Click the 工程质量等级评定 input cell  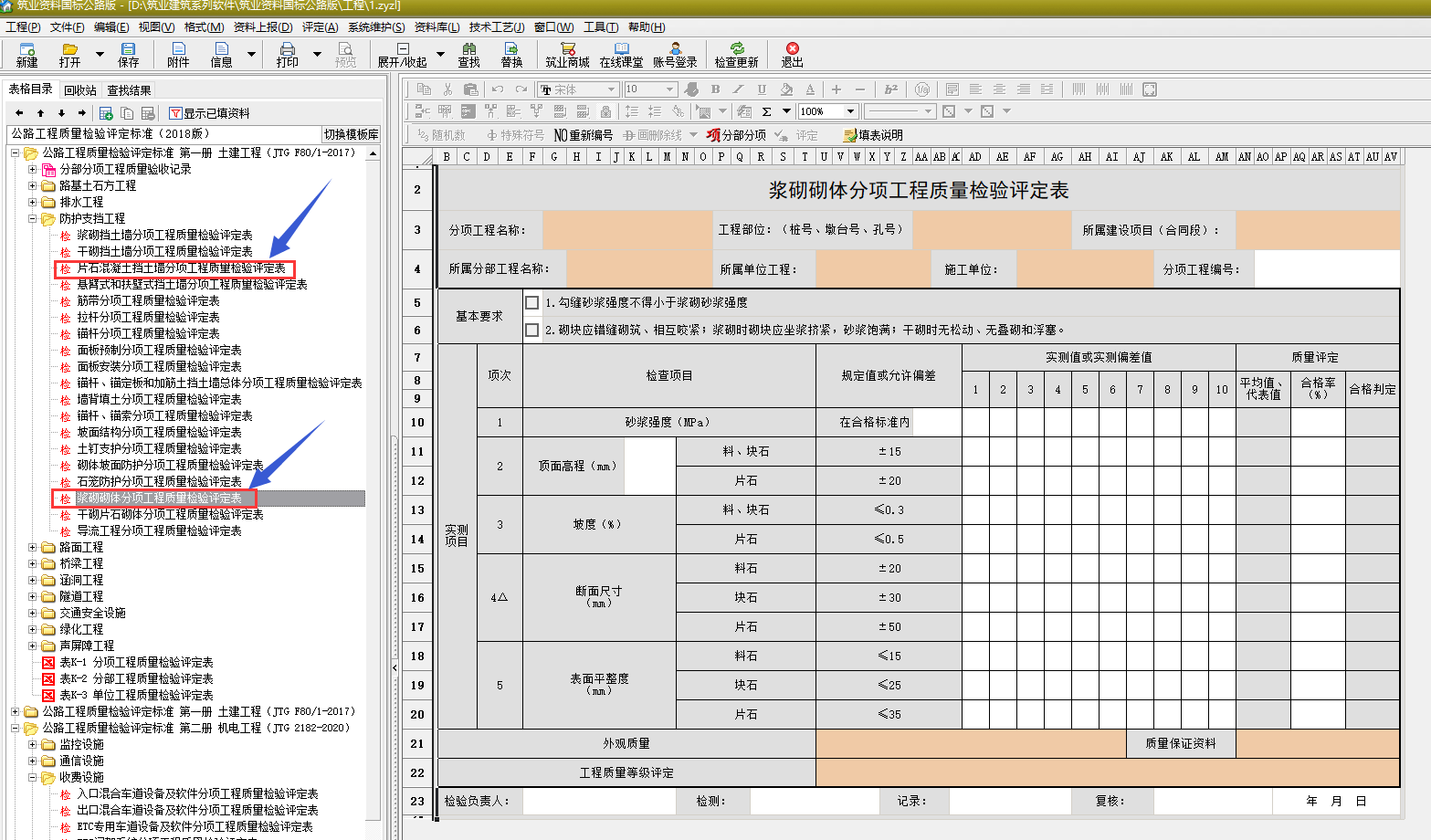click(1108, 772)
